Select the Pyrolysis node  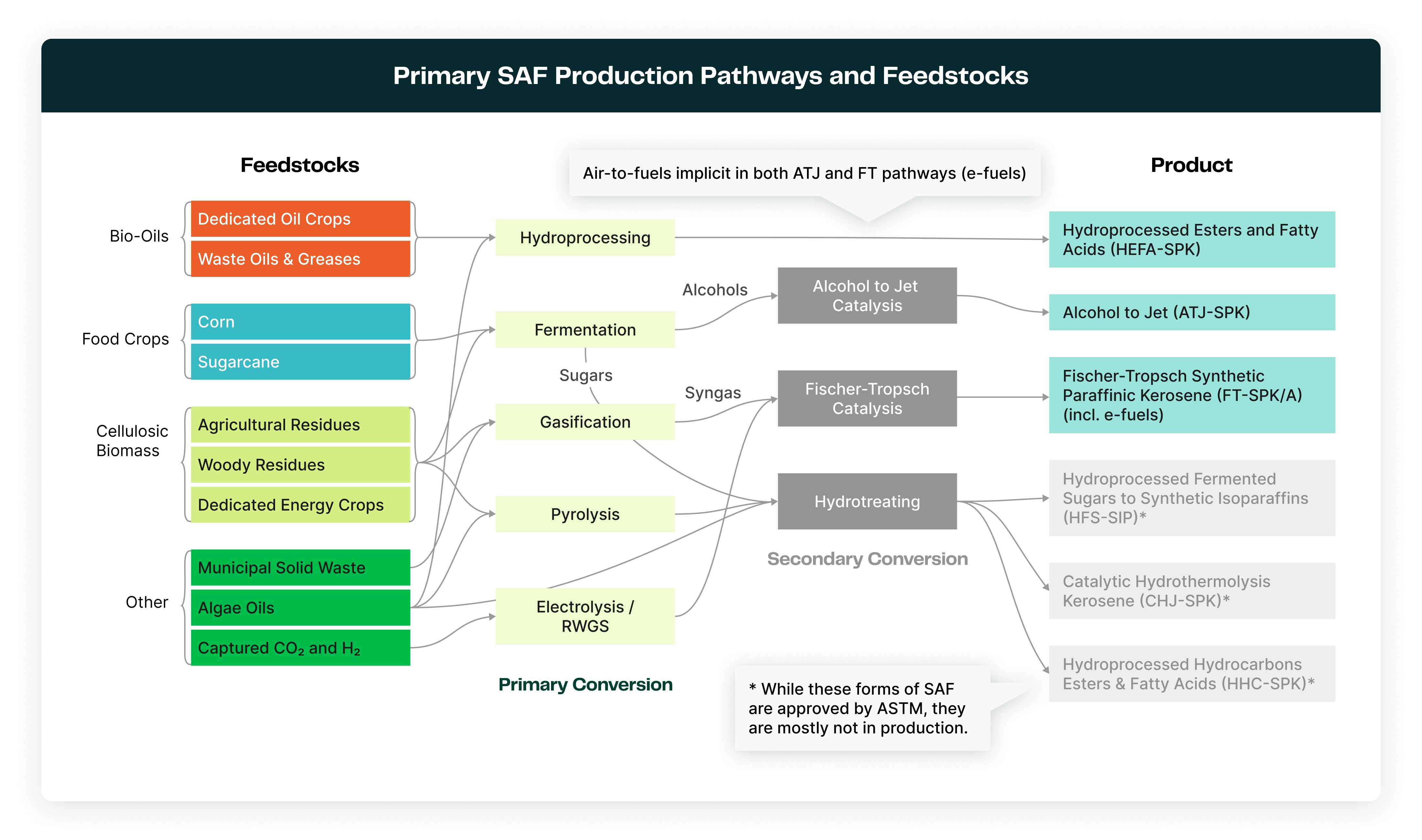click(585, 514)
